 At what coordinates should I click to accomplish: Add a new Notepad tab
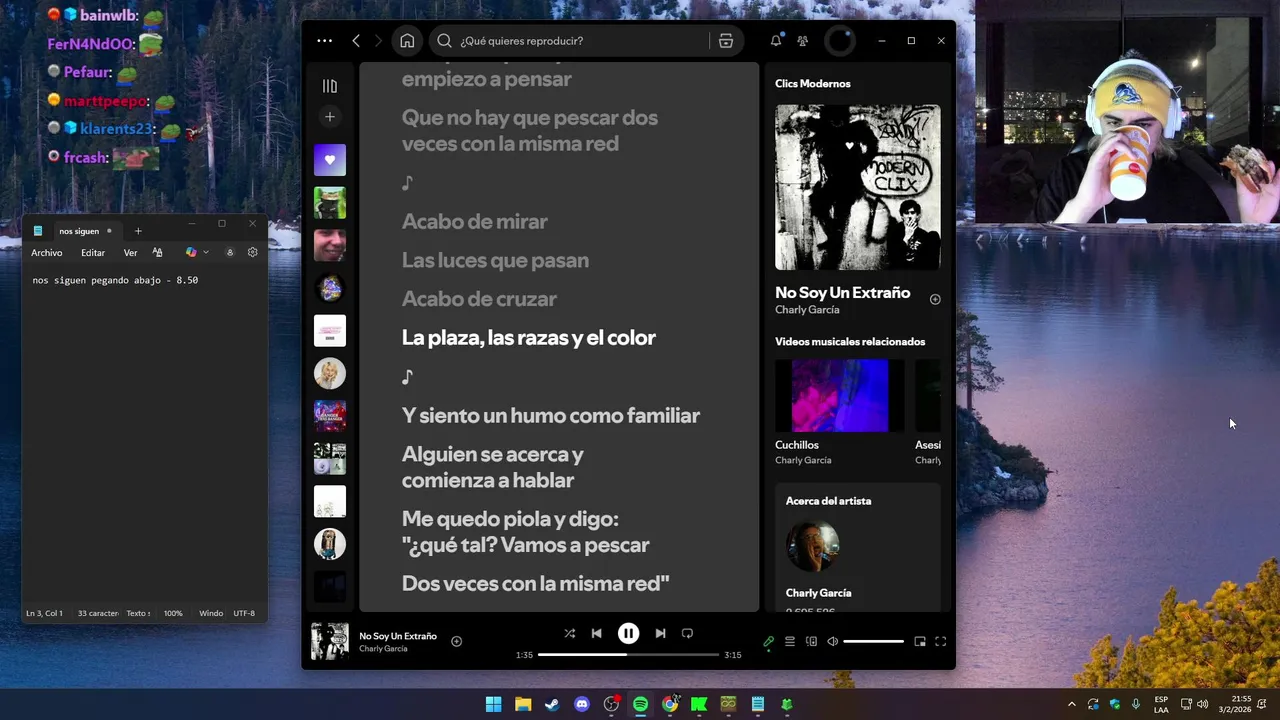[138, 231]
